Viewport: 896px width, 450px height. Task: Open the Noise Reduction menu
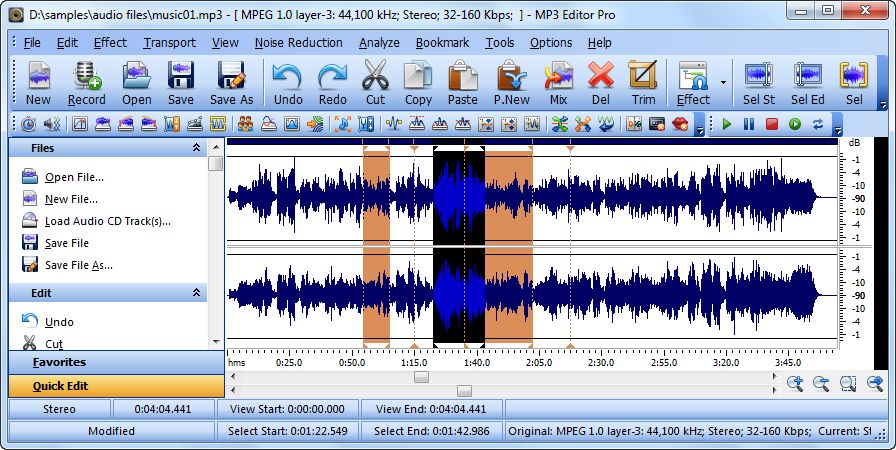click(x=298, y=43)
